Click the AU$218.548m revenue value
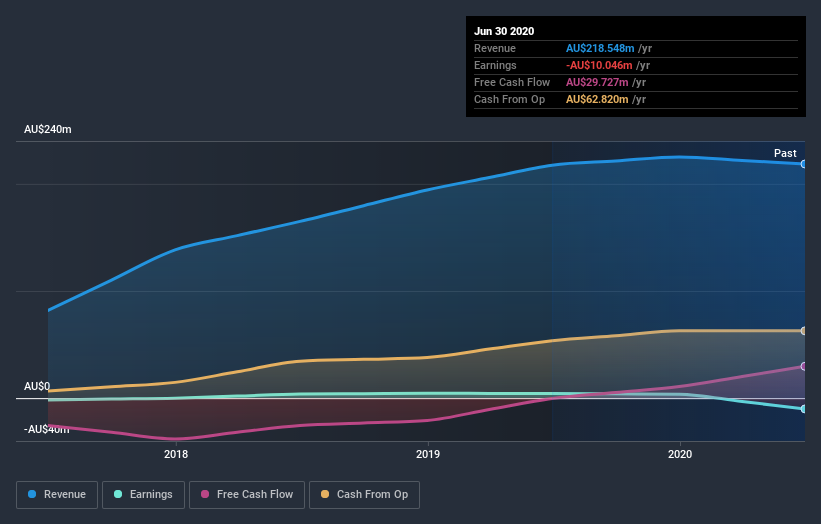 [x=600, y=48]
